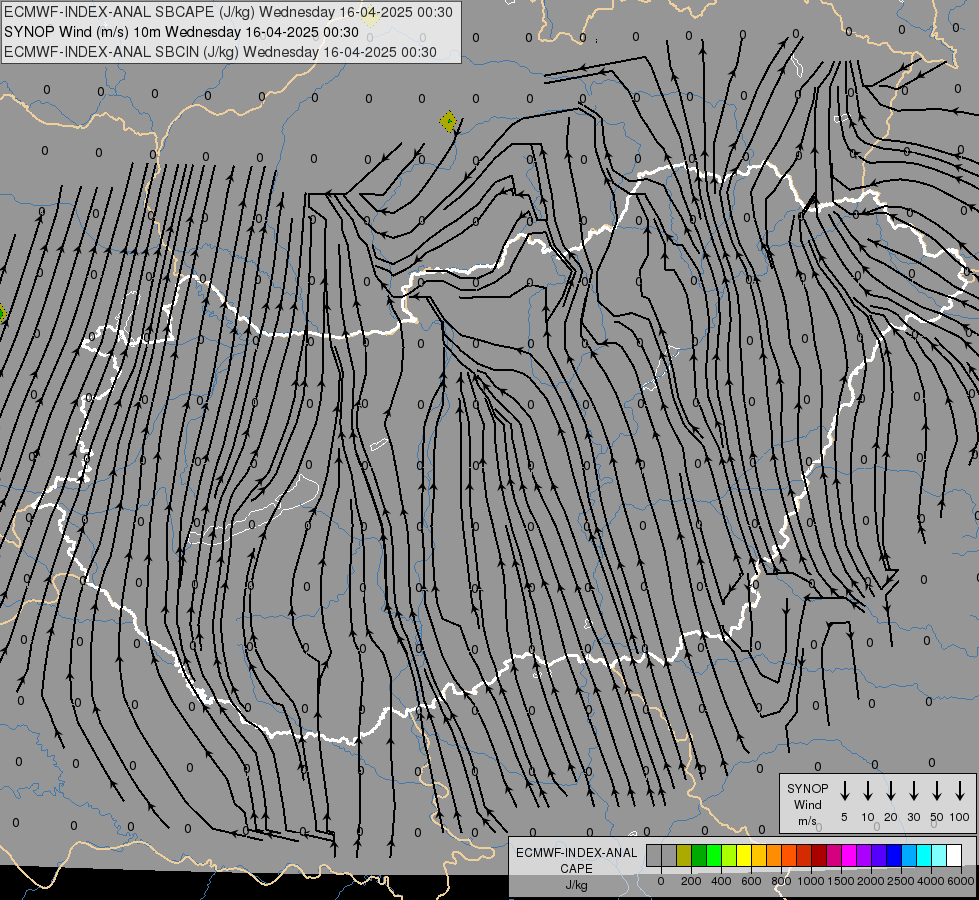Click the 30 m/s wind arrow in legend
979x900 pixels.
click(x=914, y=791)
